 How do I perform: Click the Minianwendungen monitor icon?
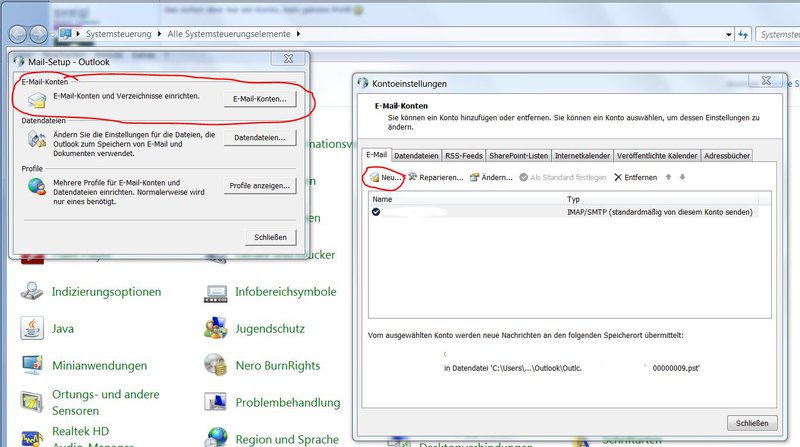[32, 365]
